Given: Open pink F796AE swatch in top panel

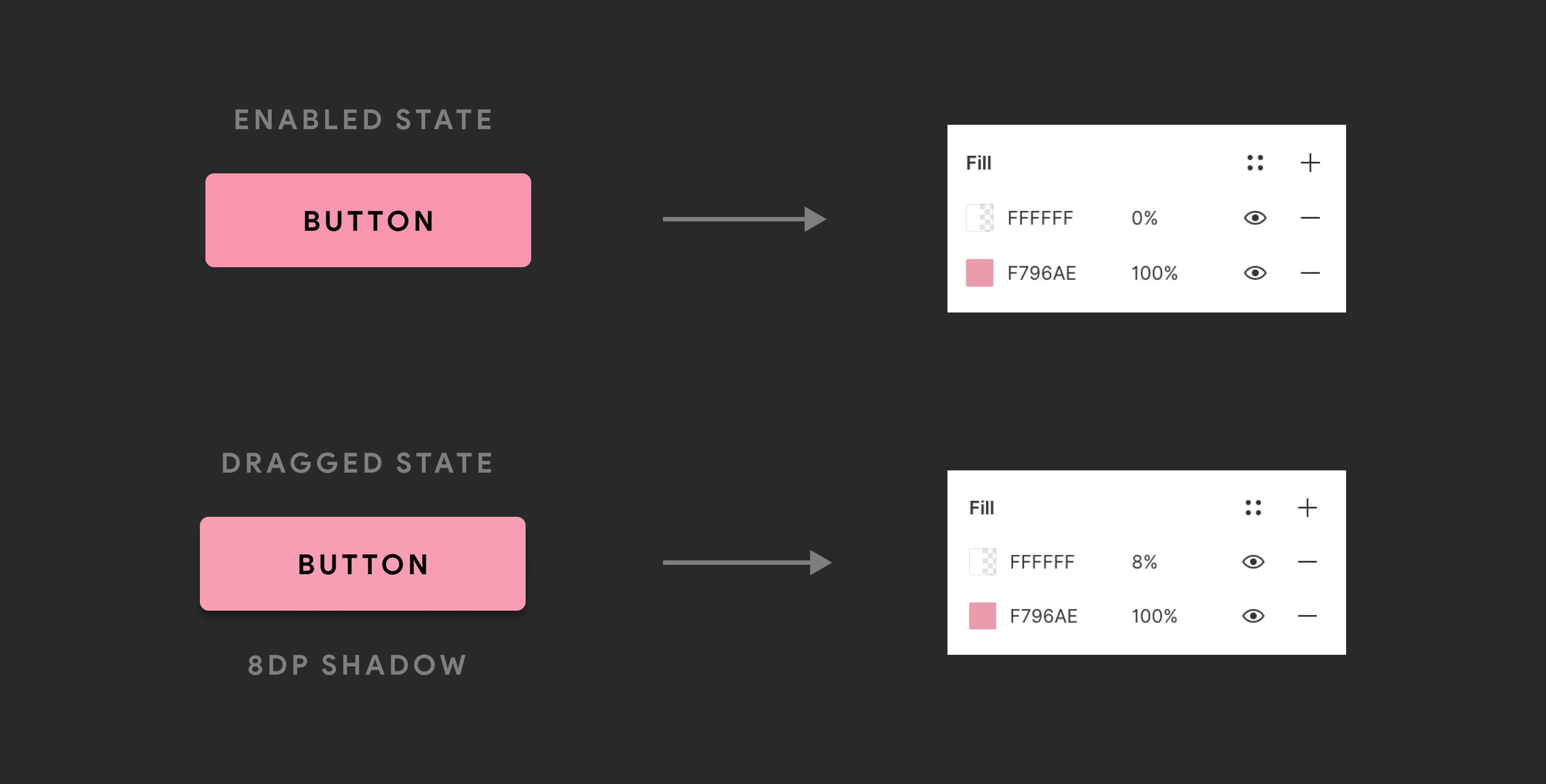Looking at the screenshot, I should pos(979,273).
